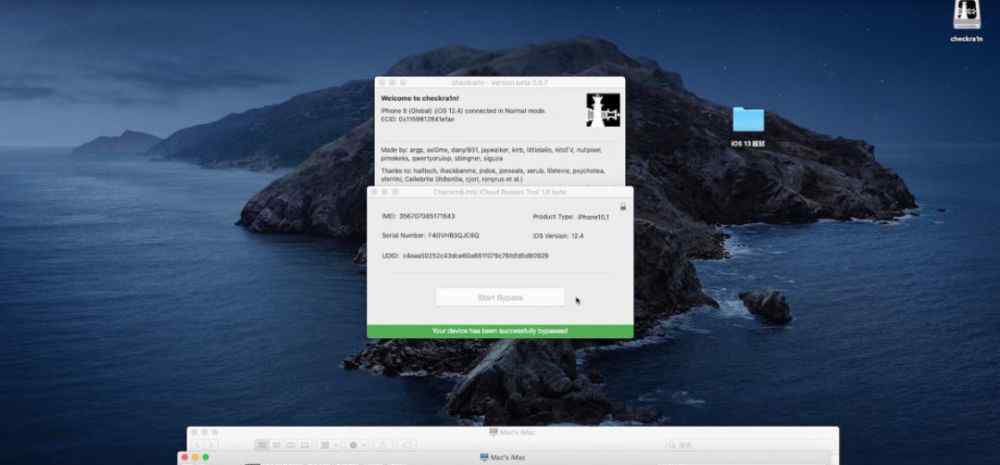
Task: Click the iCloud Bypass Tool title bar
Action: click(500, 192)
